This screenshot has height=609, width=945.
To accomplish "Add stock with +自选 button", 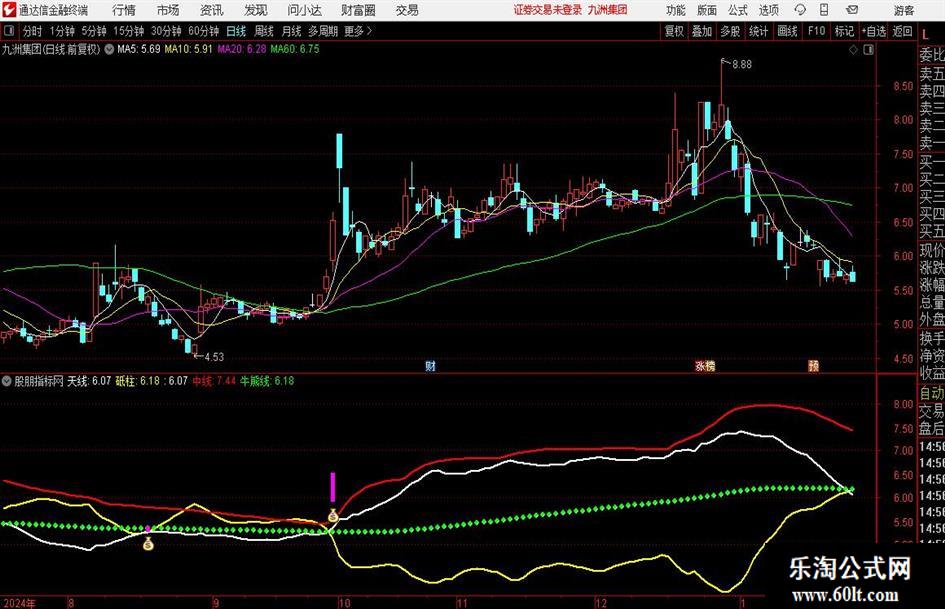I will (x=873, y=31).
